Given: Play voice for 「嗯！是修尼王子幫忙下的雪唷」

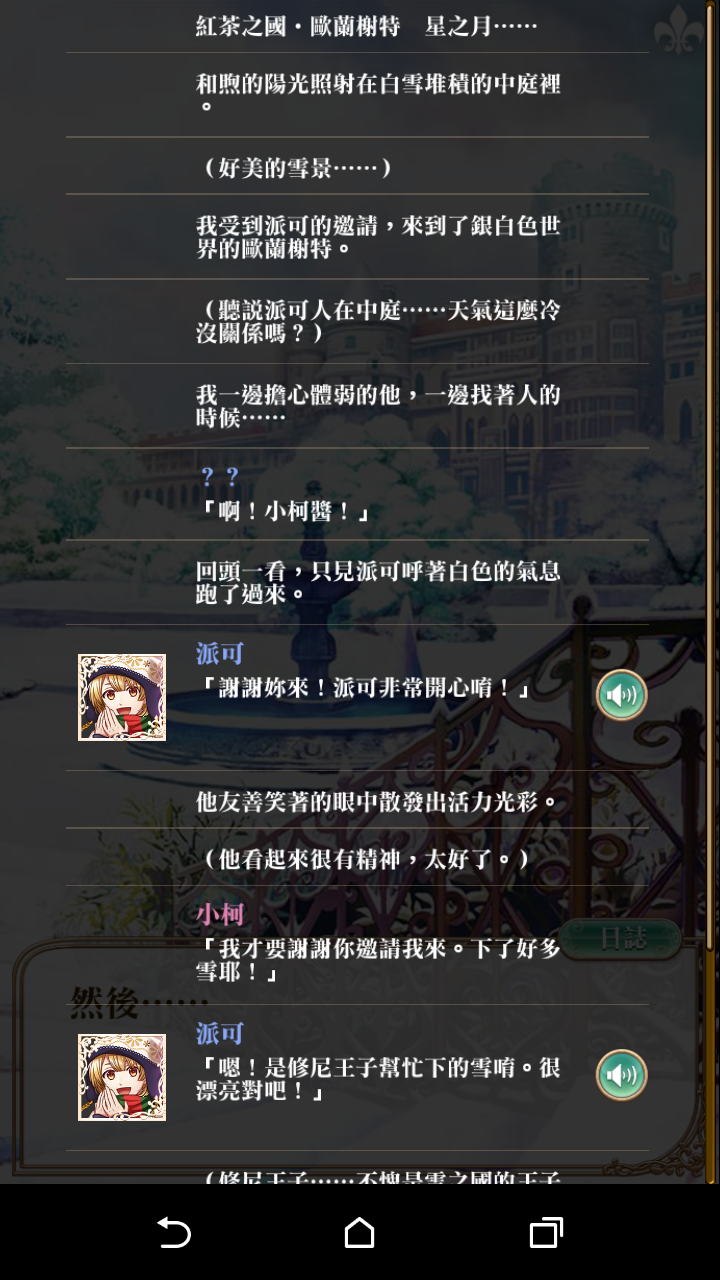Looking at the screenshot, I should 621,1075.
